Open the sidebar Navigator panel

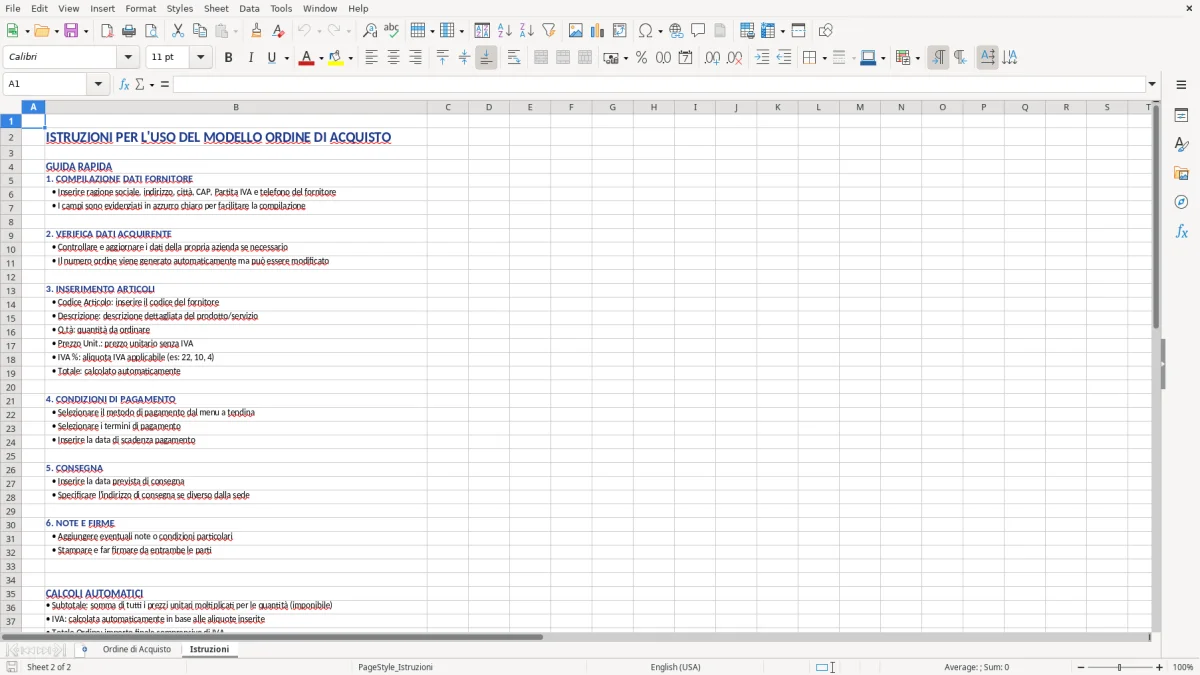1181,203
